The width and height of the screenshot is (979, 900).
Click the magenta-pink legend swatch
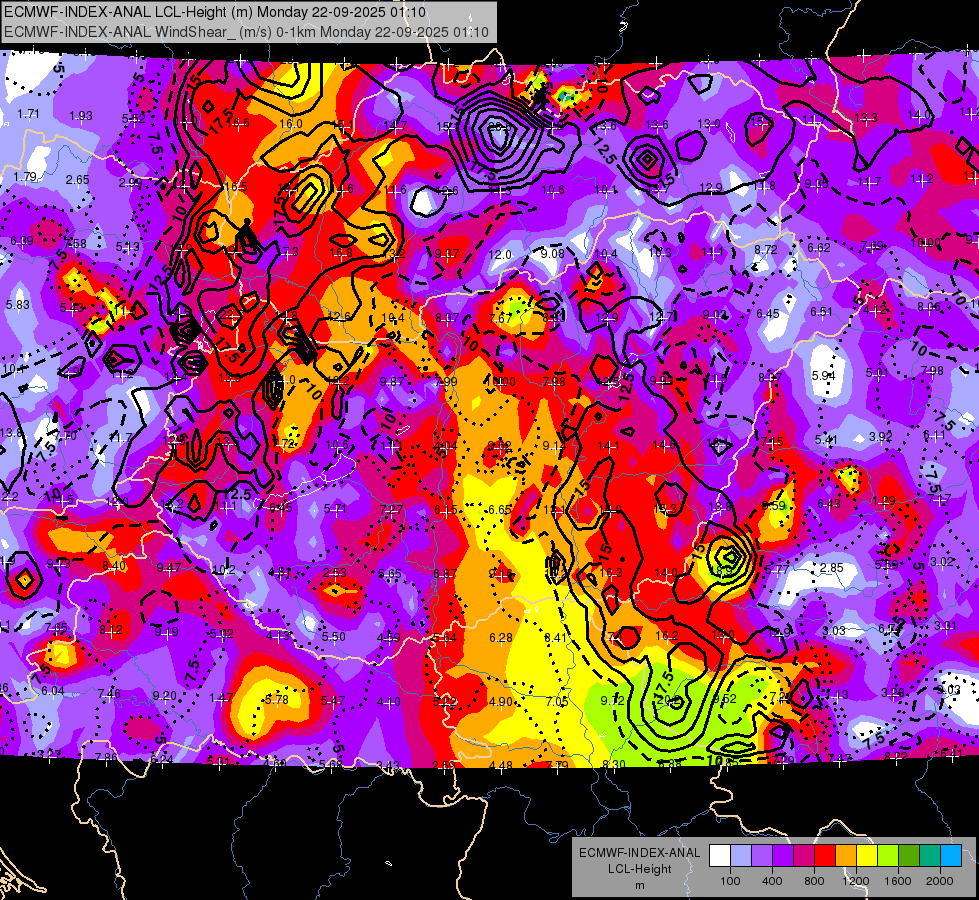coord(804,856)
